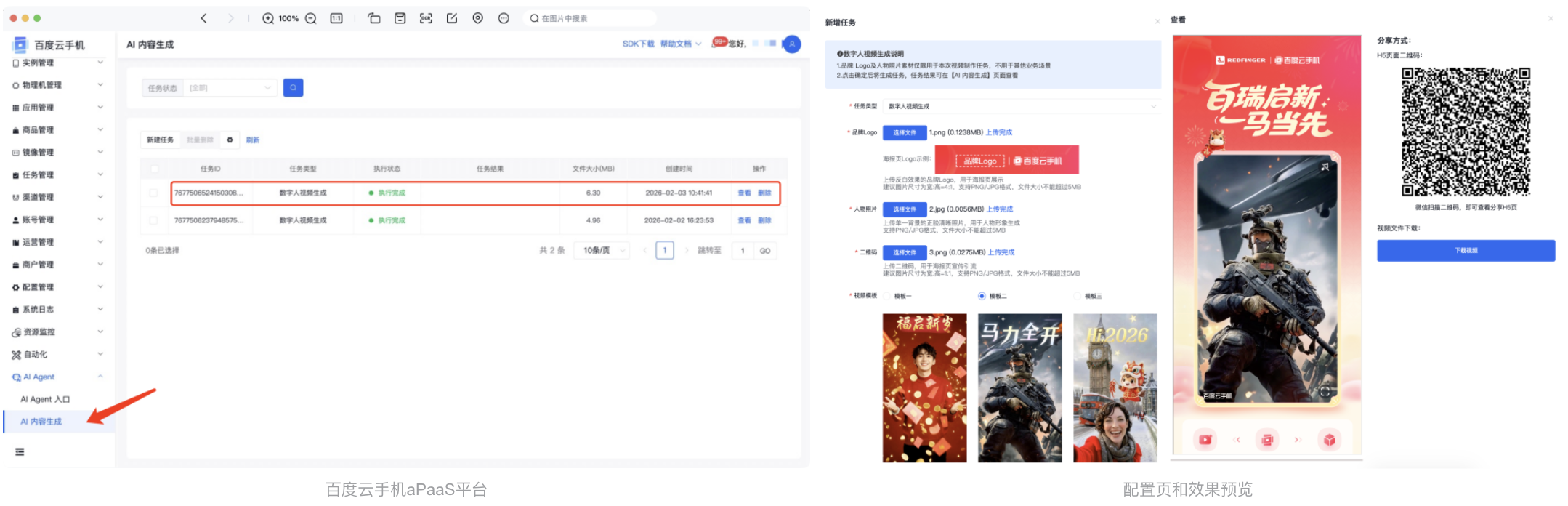
Task: Click the OCR text recognition icon
Action: pos(426,18)
